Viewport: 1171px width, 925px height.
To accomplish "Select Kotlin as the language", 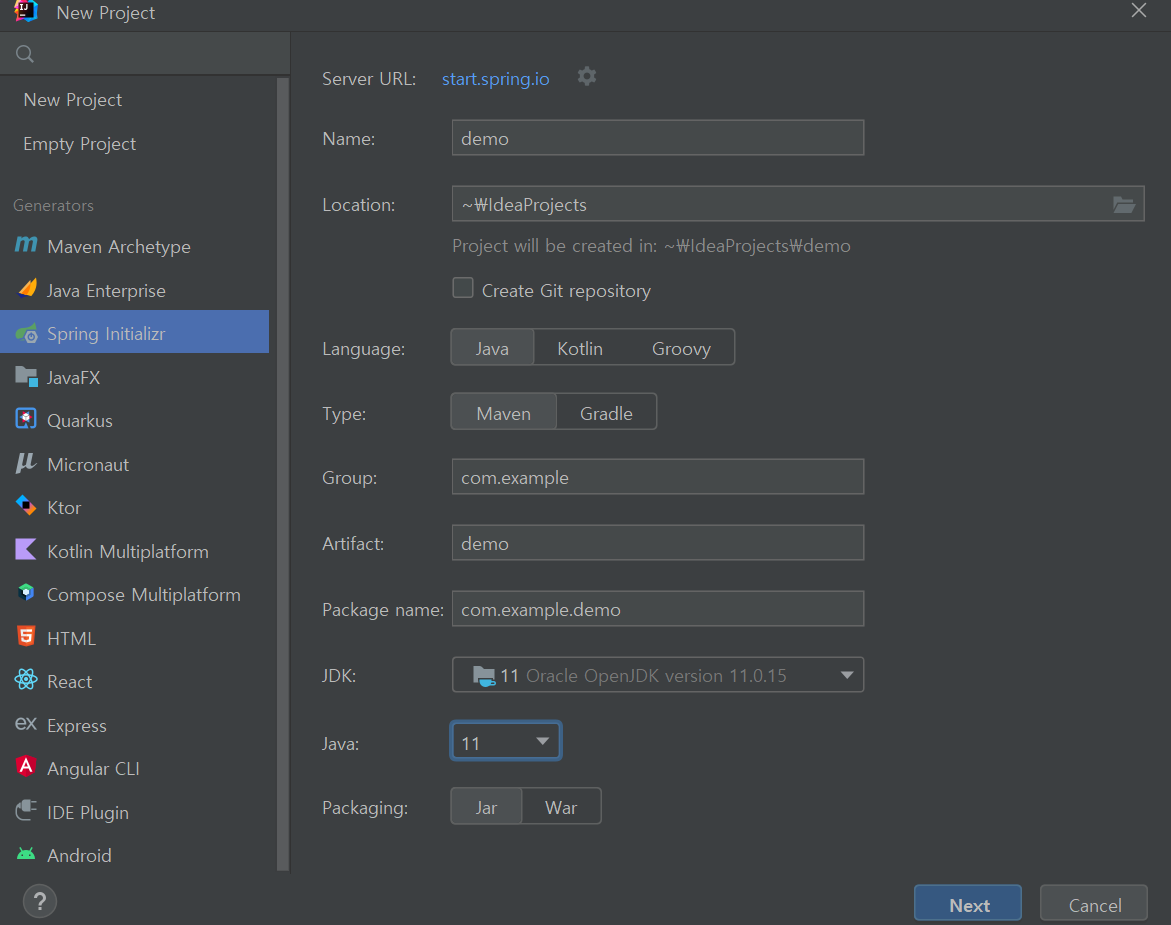I will [x=580, y=348].
